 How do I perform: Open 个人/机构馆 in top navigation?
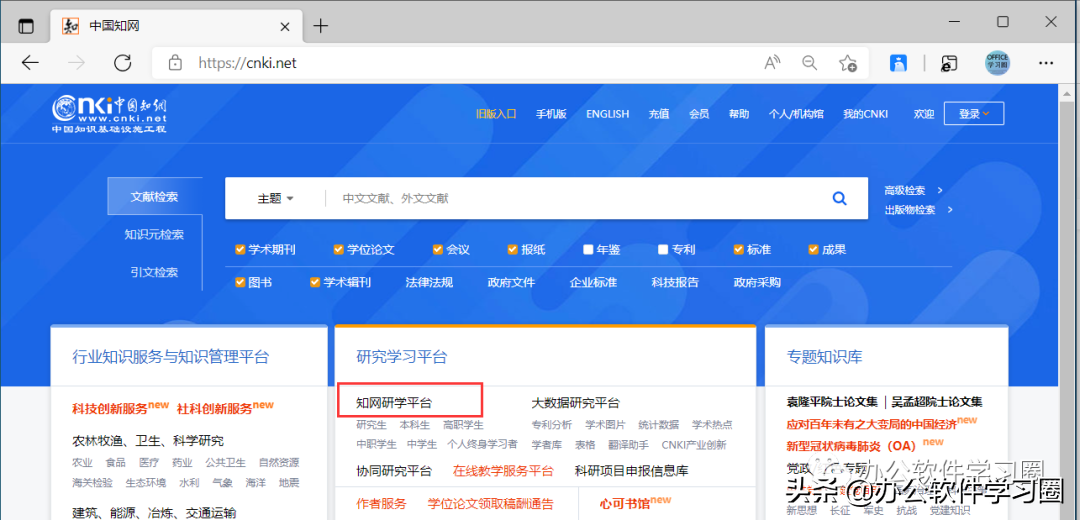(796, 114)
